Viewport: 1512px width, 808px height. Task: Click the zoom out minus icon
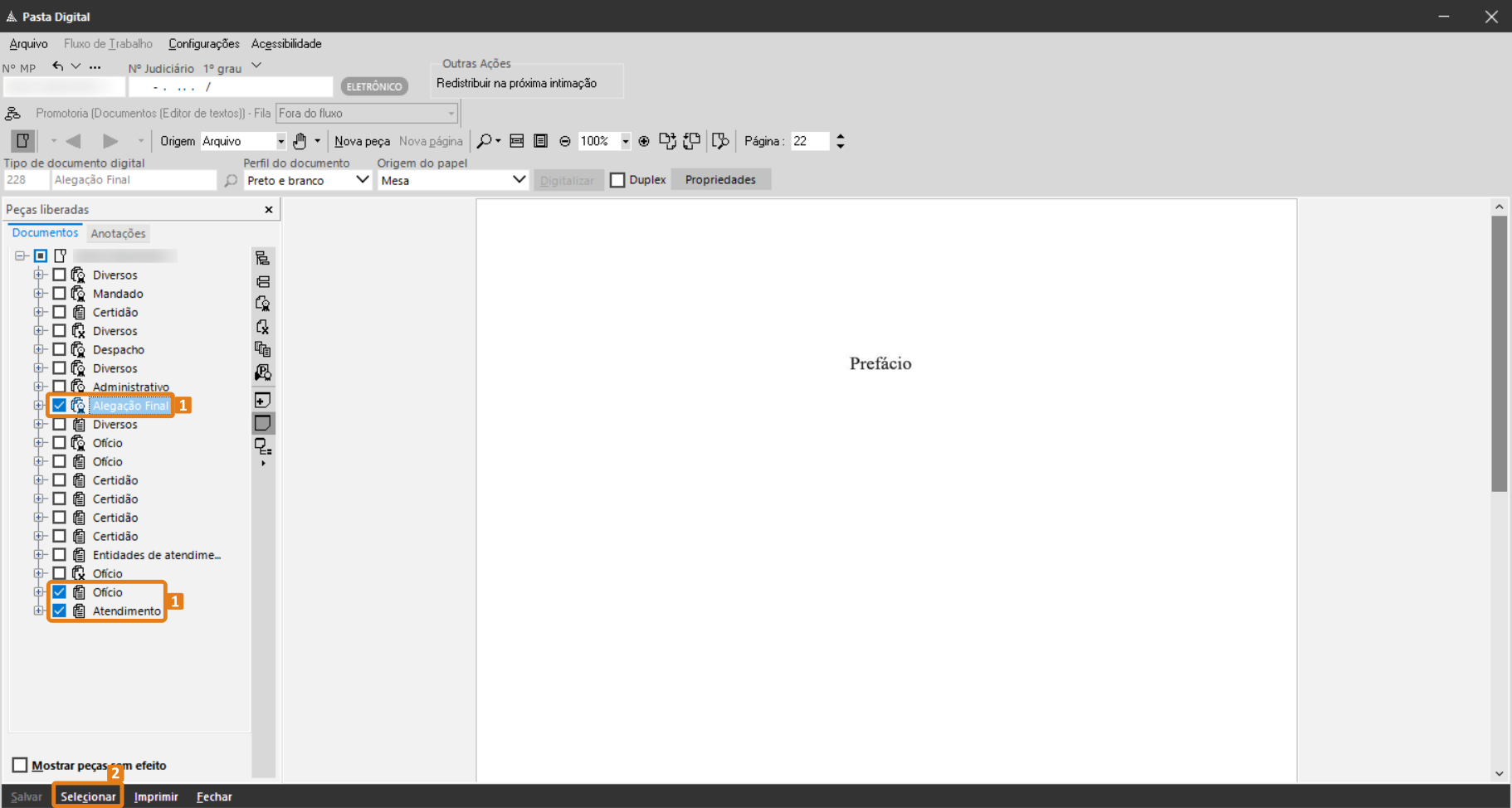pyautogui.click(x=565, y=141)
